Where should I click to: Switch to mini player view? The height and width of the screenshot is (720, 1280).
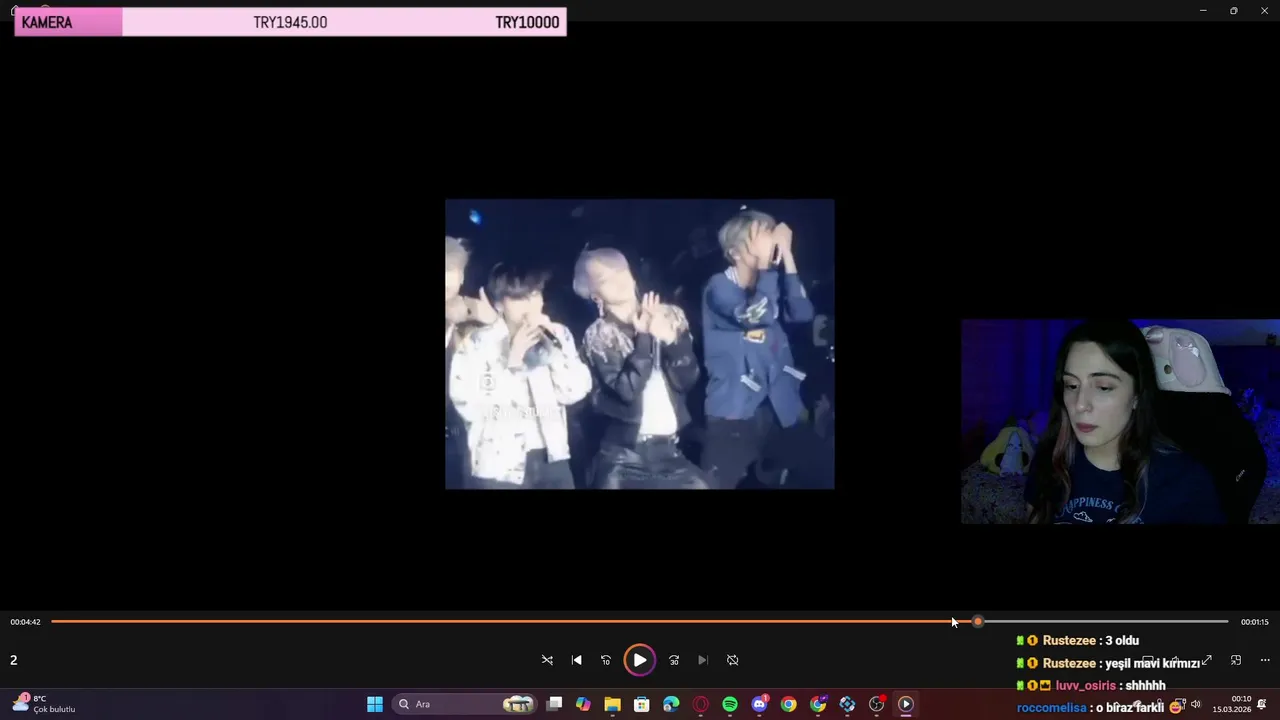[1236, 660]
